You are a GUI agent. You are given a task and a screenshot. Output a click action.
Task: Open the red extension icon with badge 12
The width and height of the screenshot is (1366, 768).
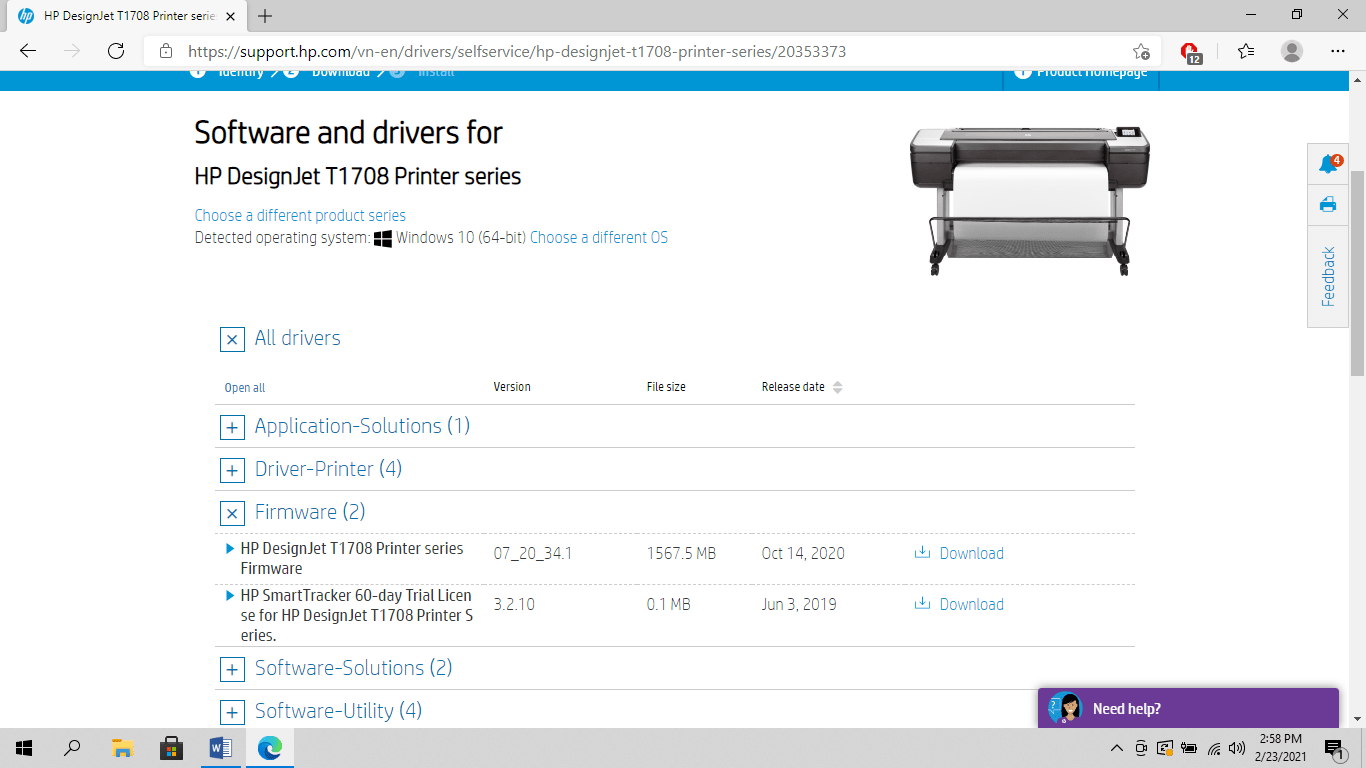(x=1190, y=52)
